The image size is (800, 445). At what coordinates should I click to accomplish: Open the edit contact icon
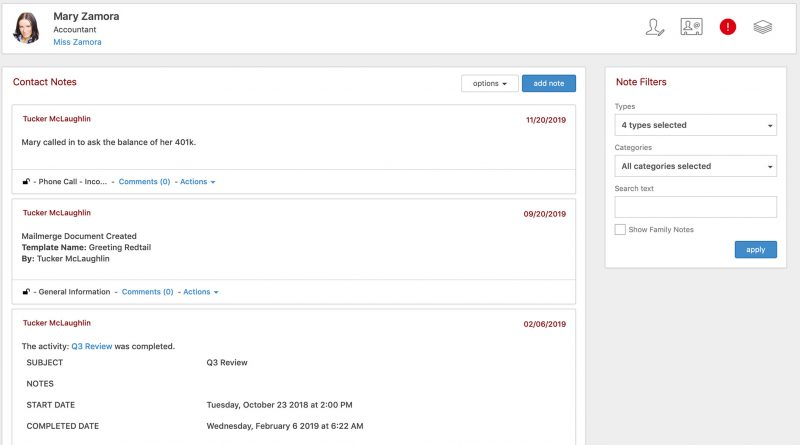(x=655, y=27)
